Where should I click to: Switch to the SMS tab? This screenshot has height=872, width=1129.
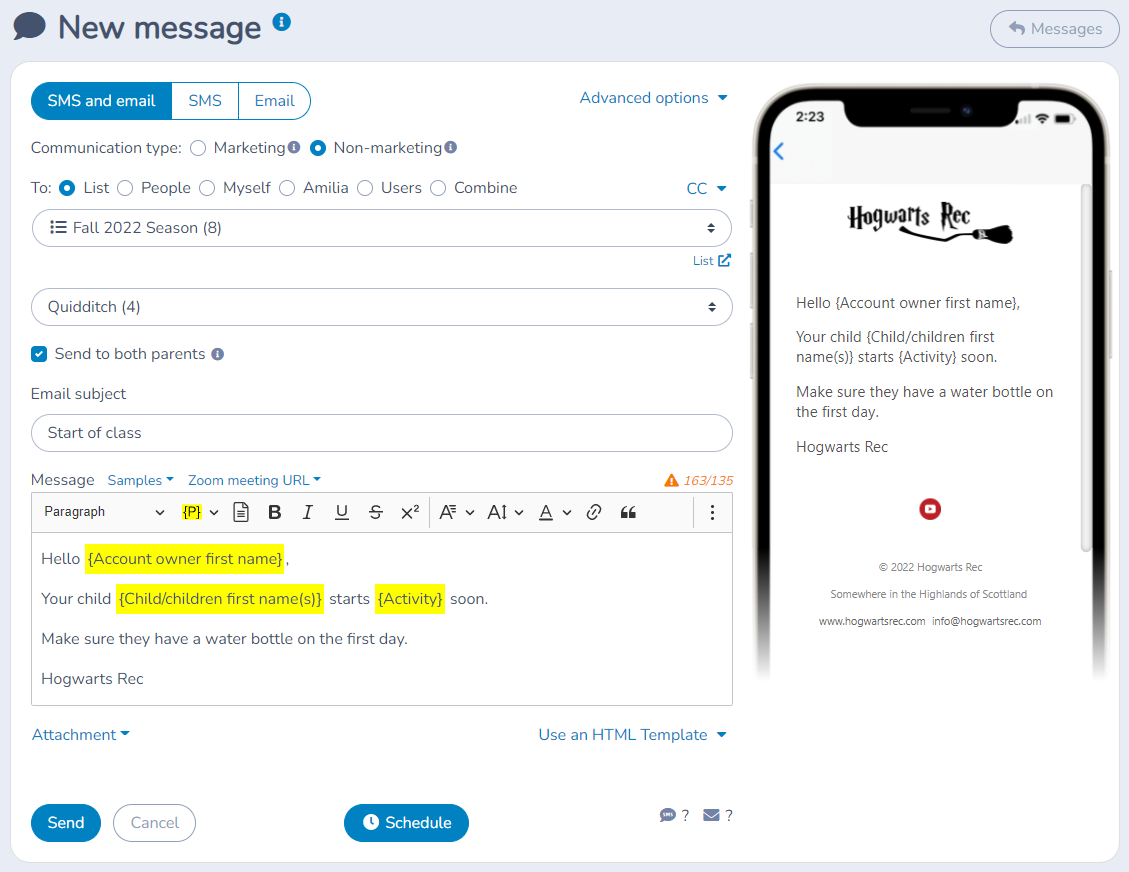click(x=205, y=101)
